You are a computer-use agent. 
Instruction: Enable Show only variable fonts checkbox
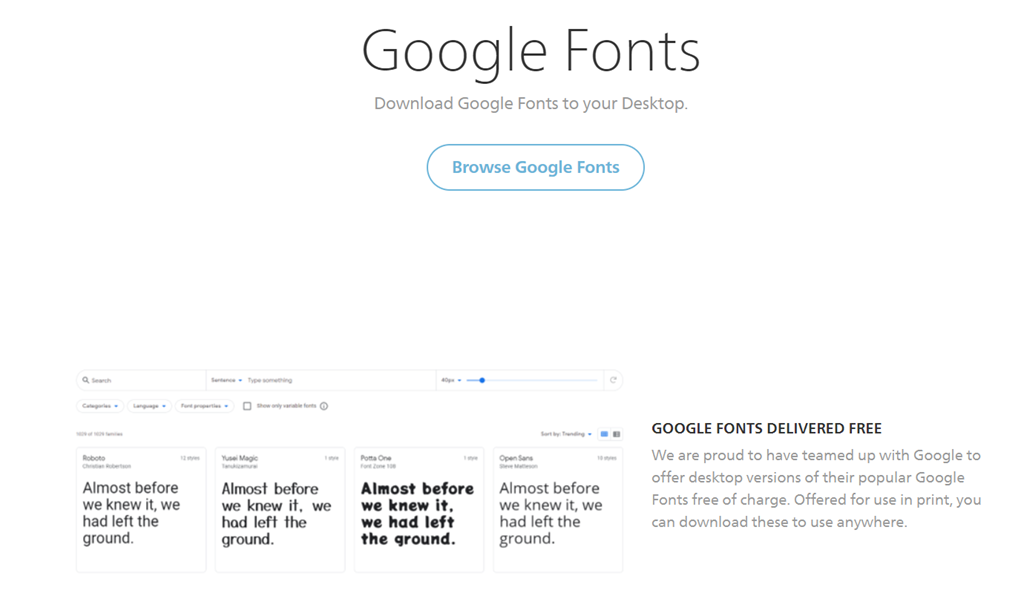click(x=248, y=406)
